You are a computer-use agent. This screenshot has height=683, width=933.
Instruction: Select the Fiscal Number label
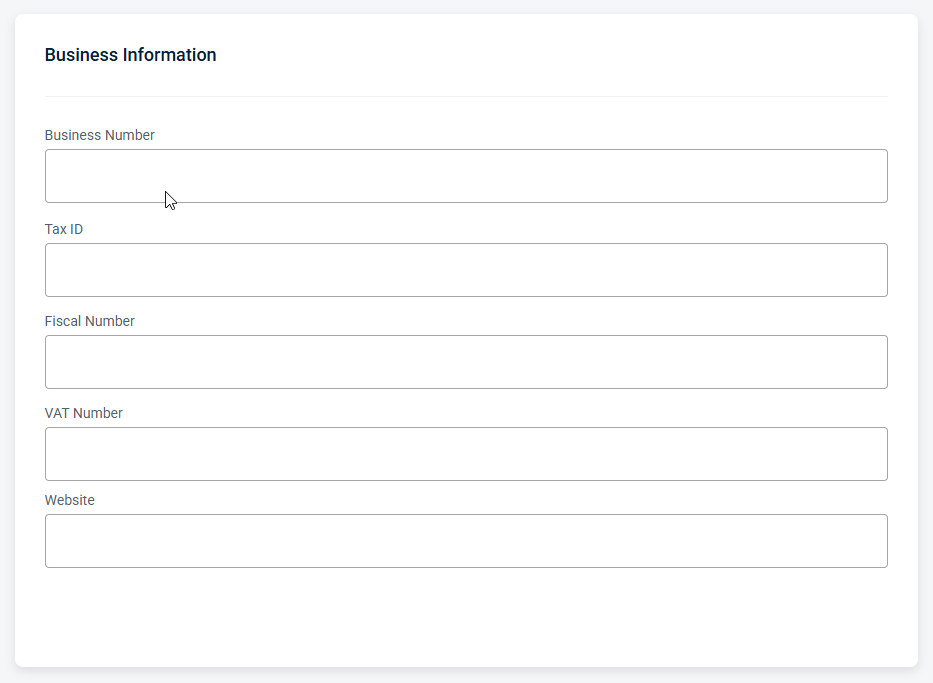click(89, 321)
